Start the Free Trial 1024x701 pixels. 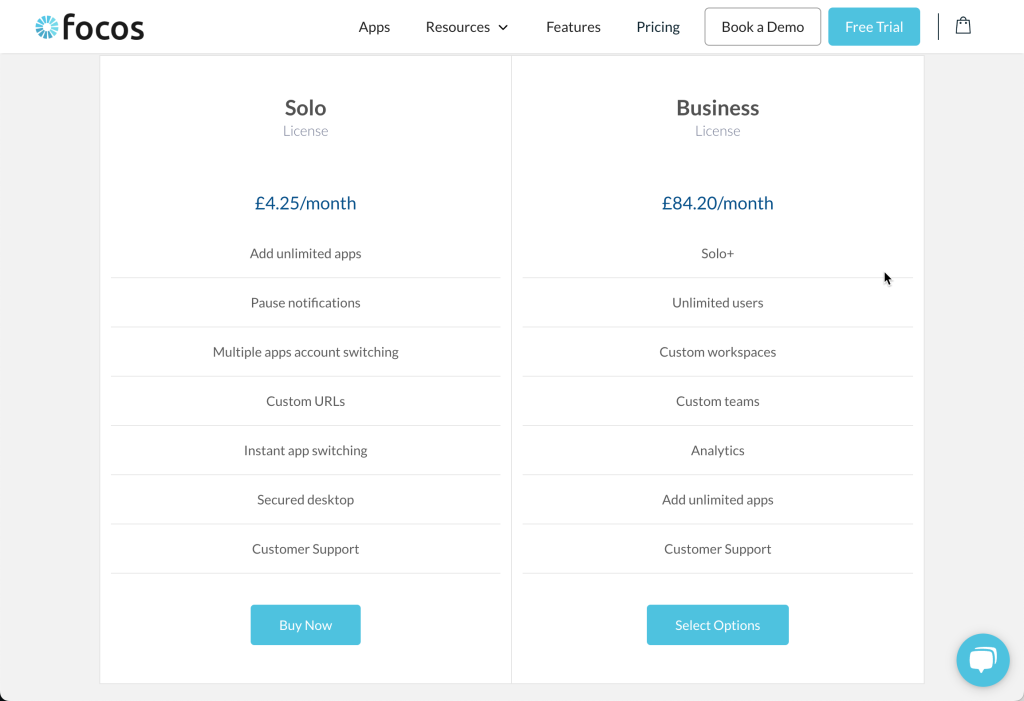coord(874,27)
